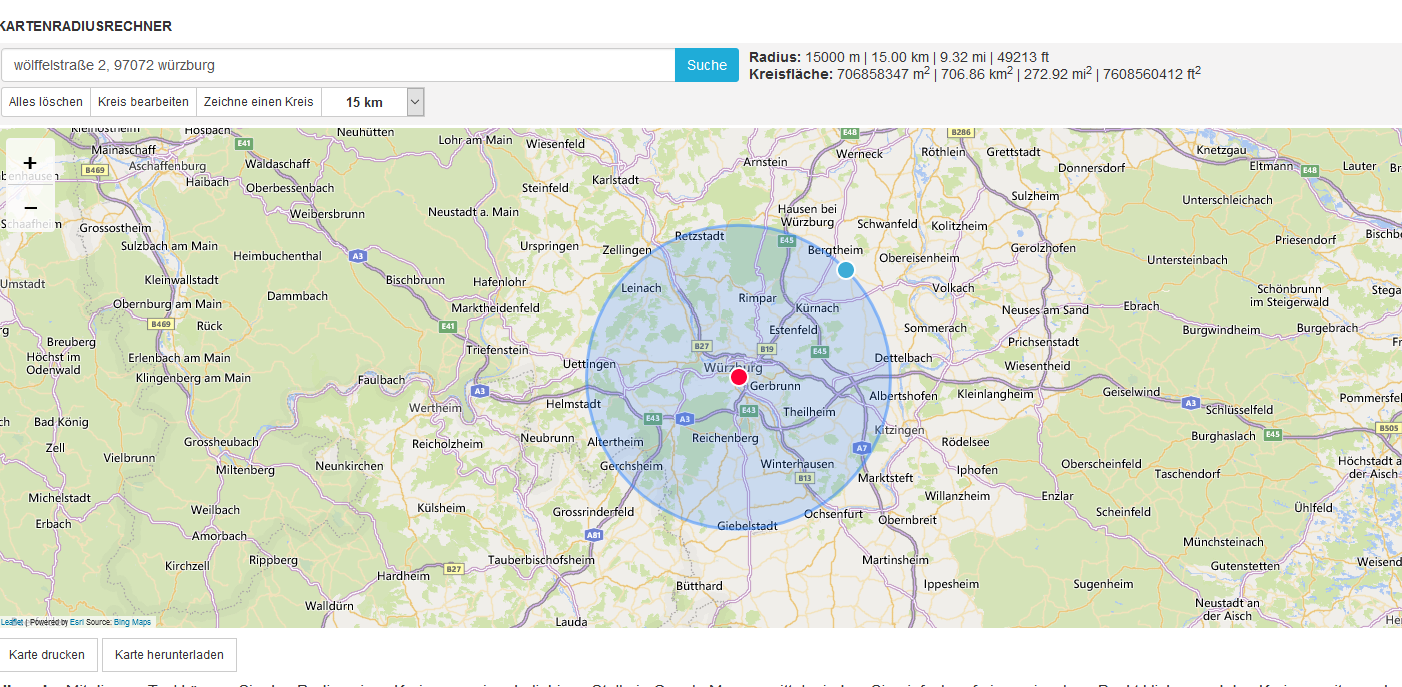Zoom out with the minus button
Screen dimensions: 1402x687
[x=30, y=208]
